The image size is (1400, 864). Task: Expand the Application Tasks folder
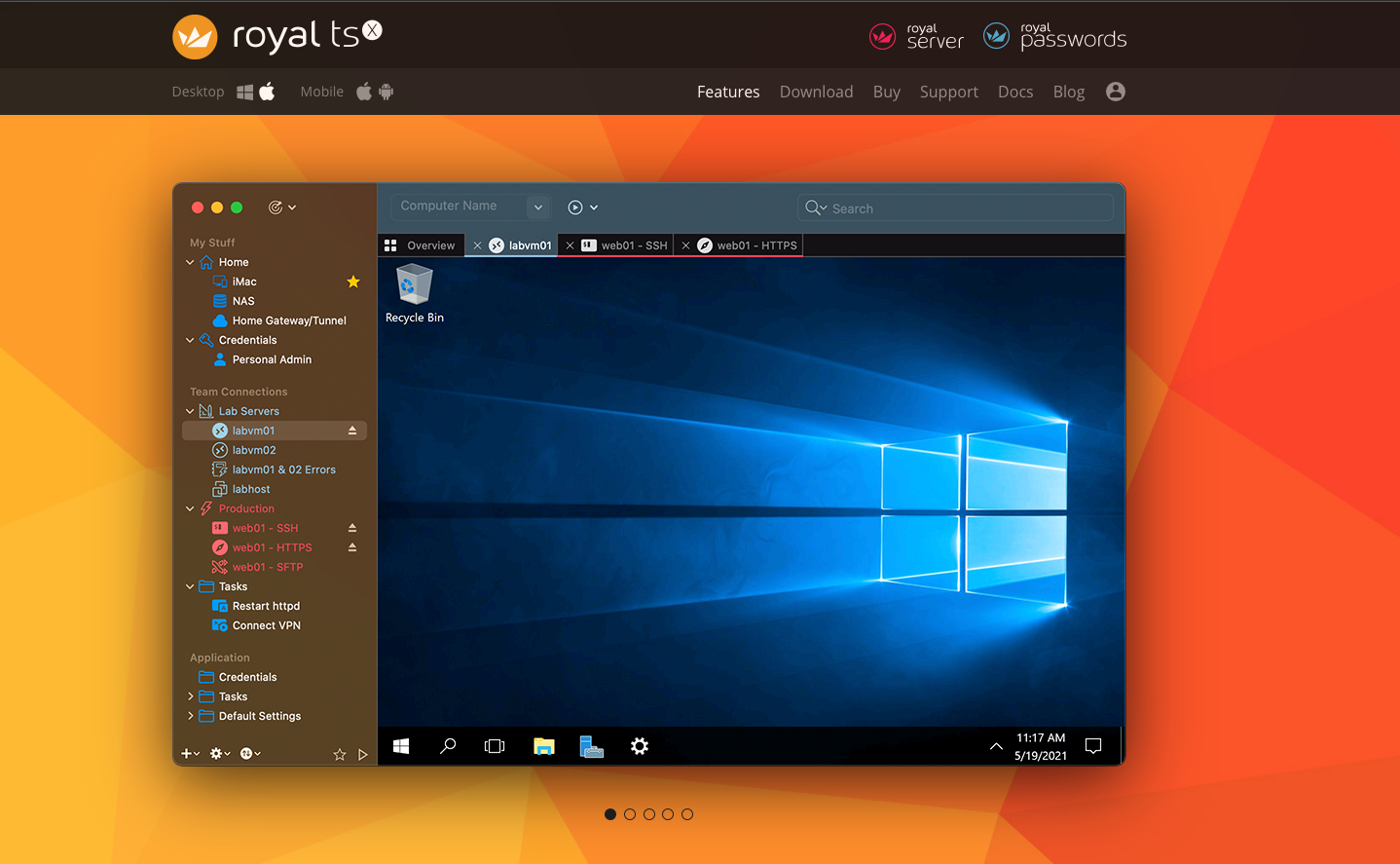(190, 696)
